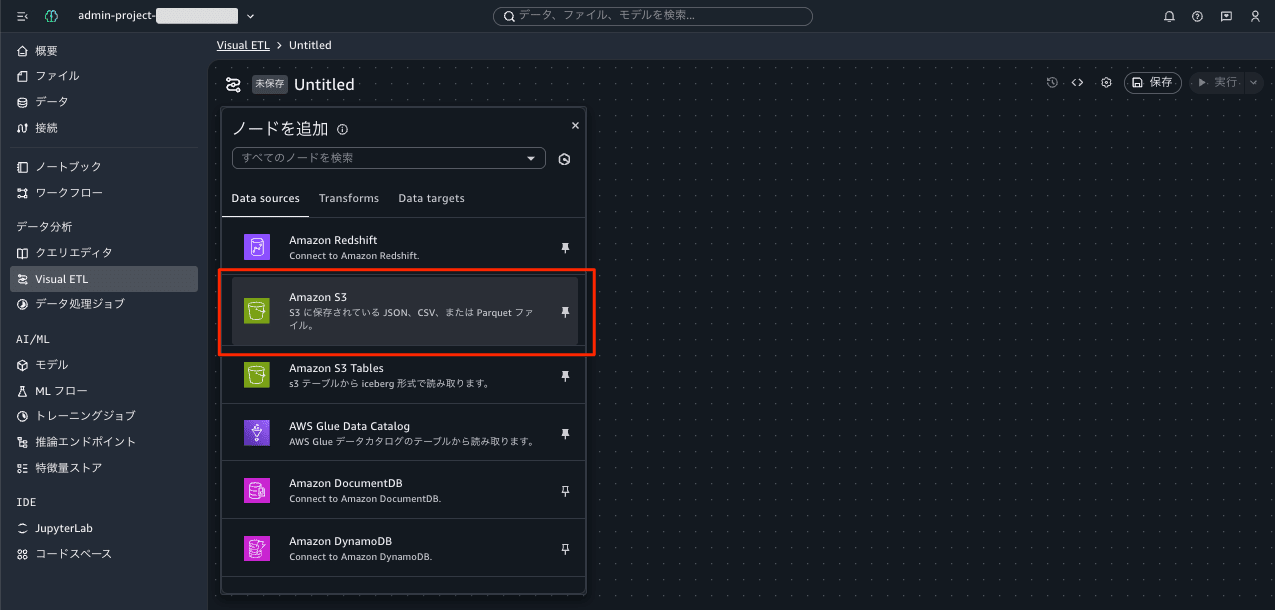
Task: Click the Amazon DynamoDB label
Action: click(x=341, y=541)
